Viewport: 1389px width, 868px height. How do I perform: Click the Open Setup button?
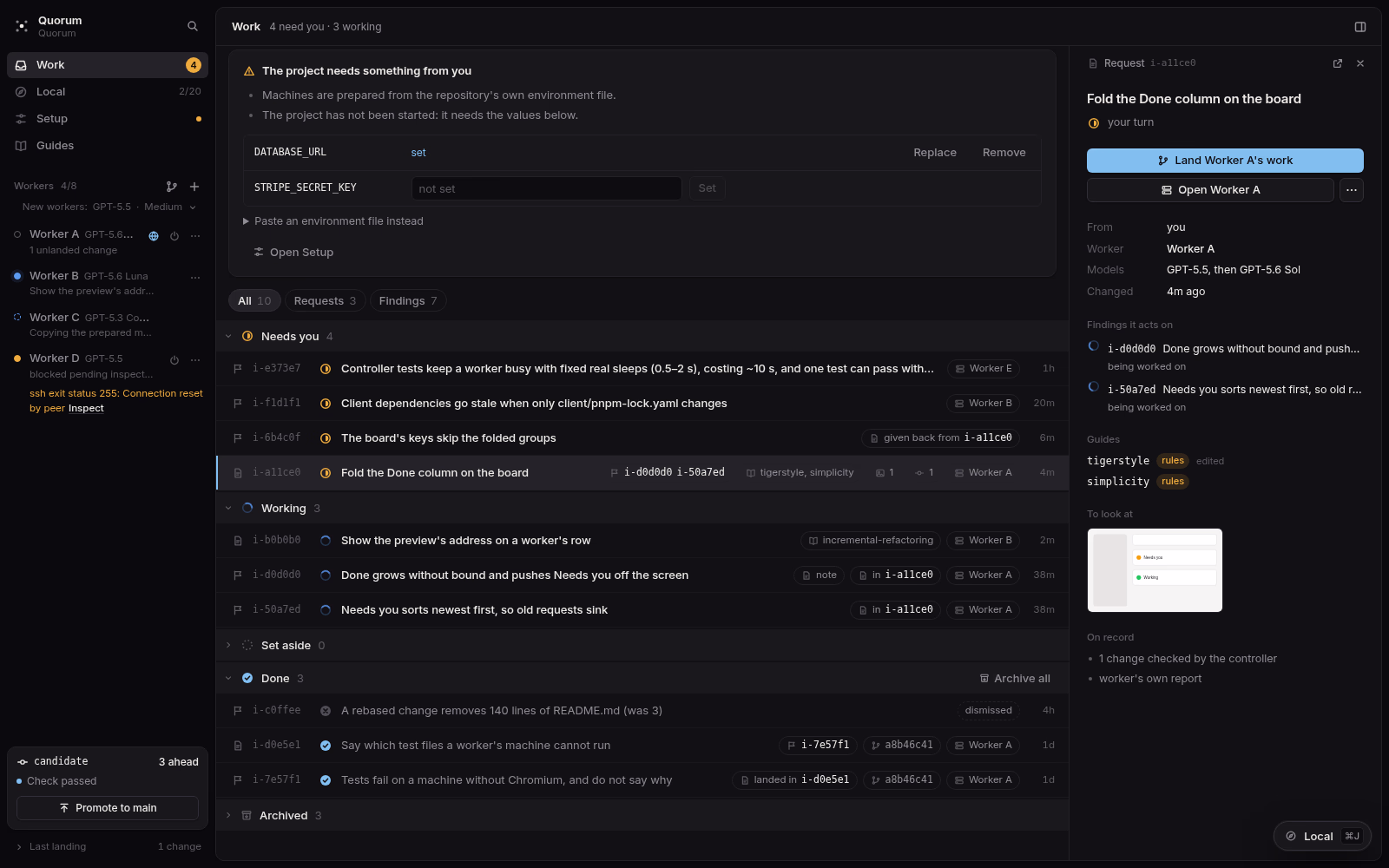[293, 253]
